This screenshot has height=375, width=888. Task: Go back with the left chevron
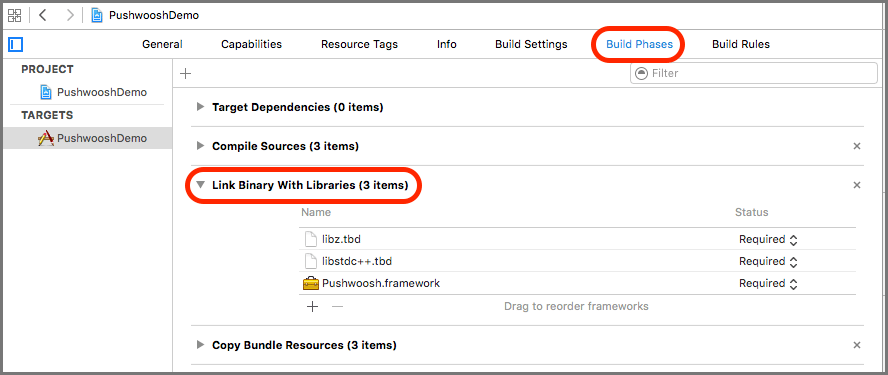(42, 15)
